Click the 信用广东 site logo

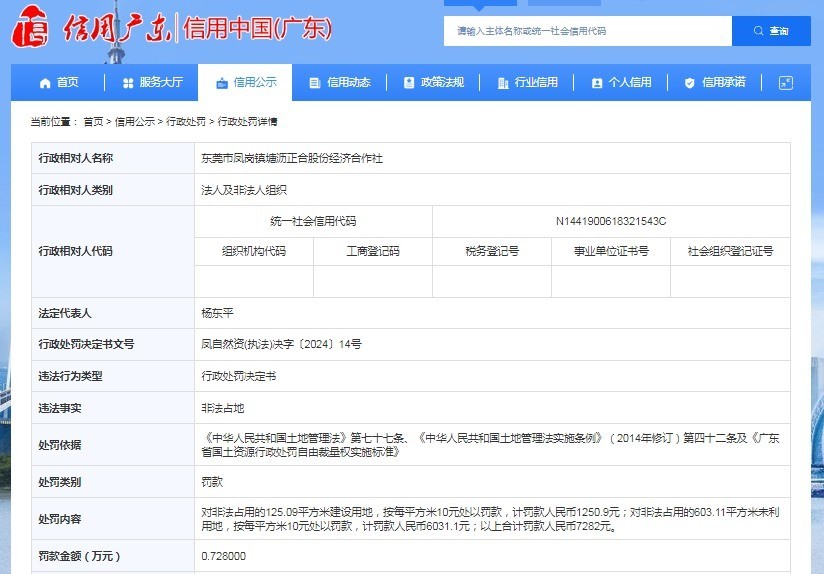(x=90, y=29)
